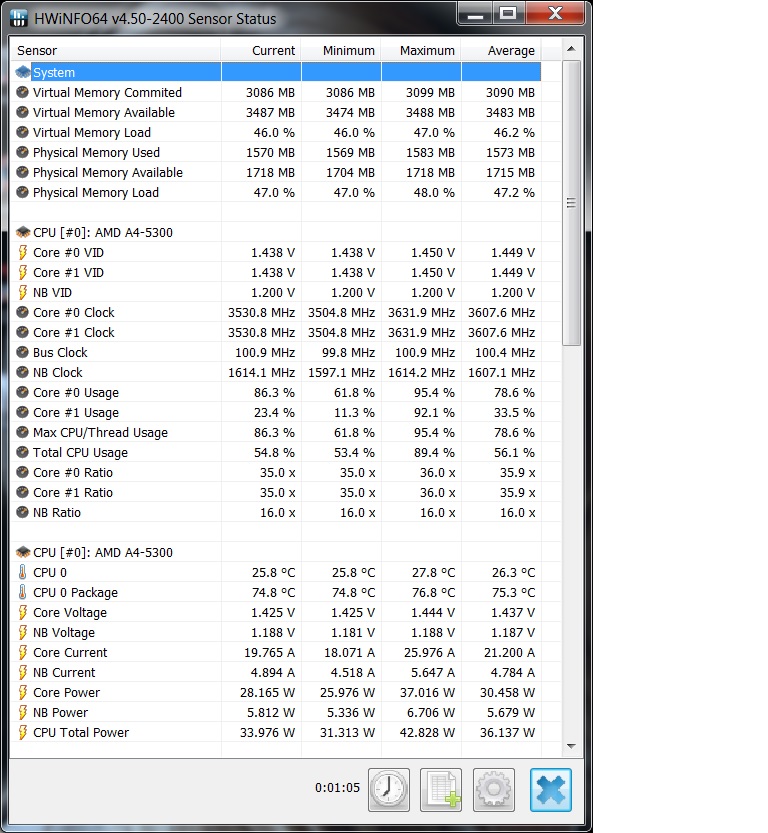
Task: Select the highlighted System row
Action: tap(276, 72)
